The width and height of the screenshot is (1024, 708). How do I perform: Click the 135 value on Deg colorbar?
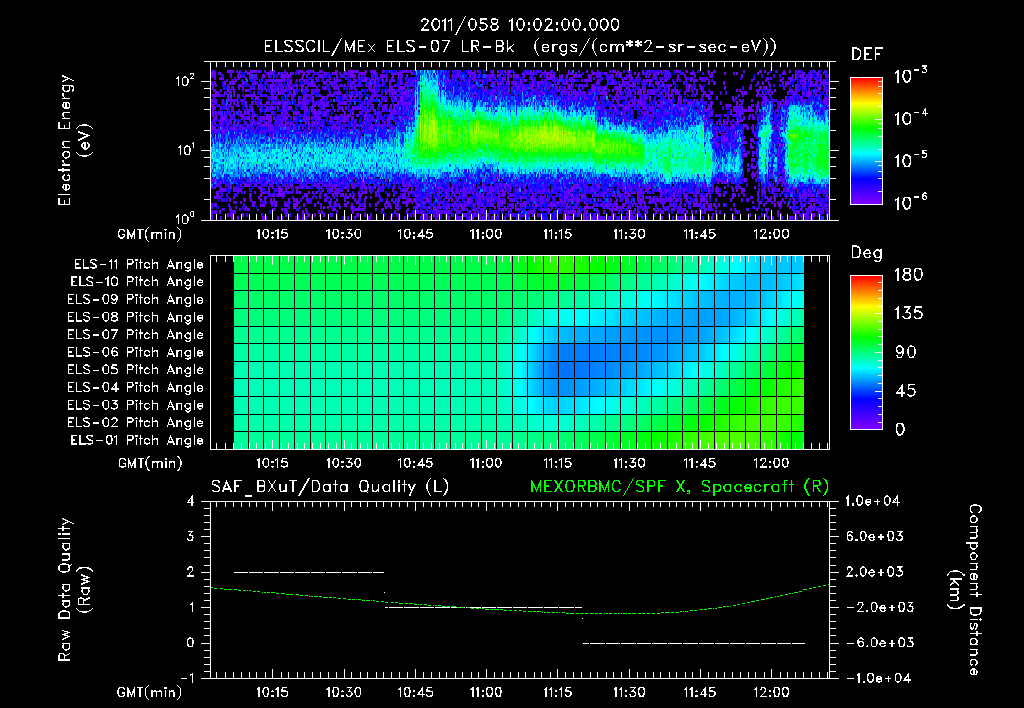click(908, 314)
